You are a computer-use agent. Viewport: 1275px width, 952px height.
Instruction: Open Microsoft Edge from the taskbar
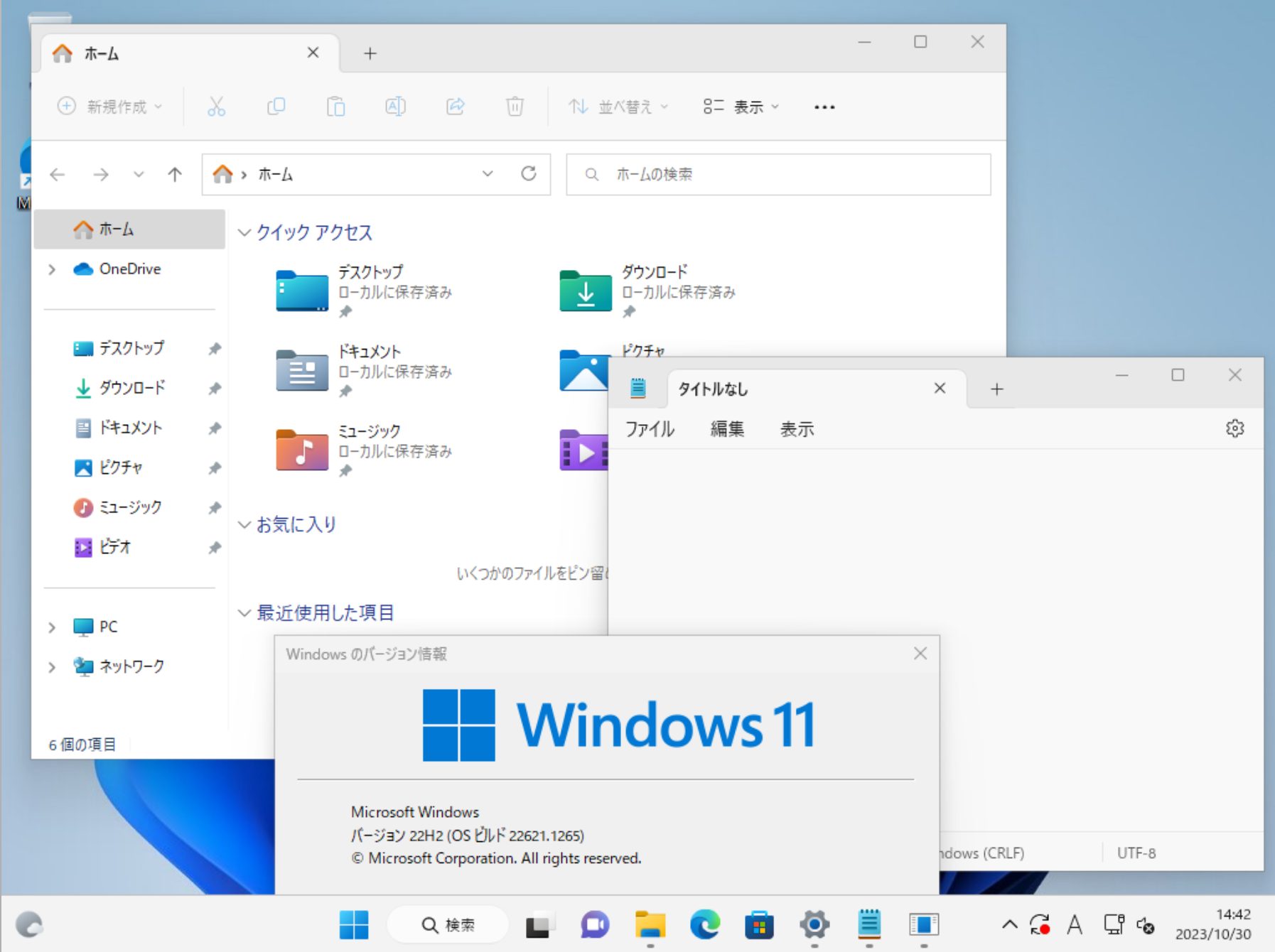(x=704, y=924)
